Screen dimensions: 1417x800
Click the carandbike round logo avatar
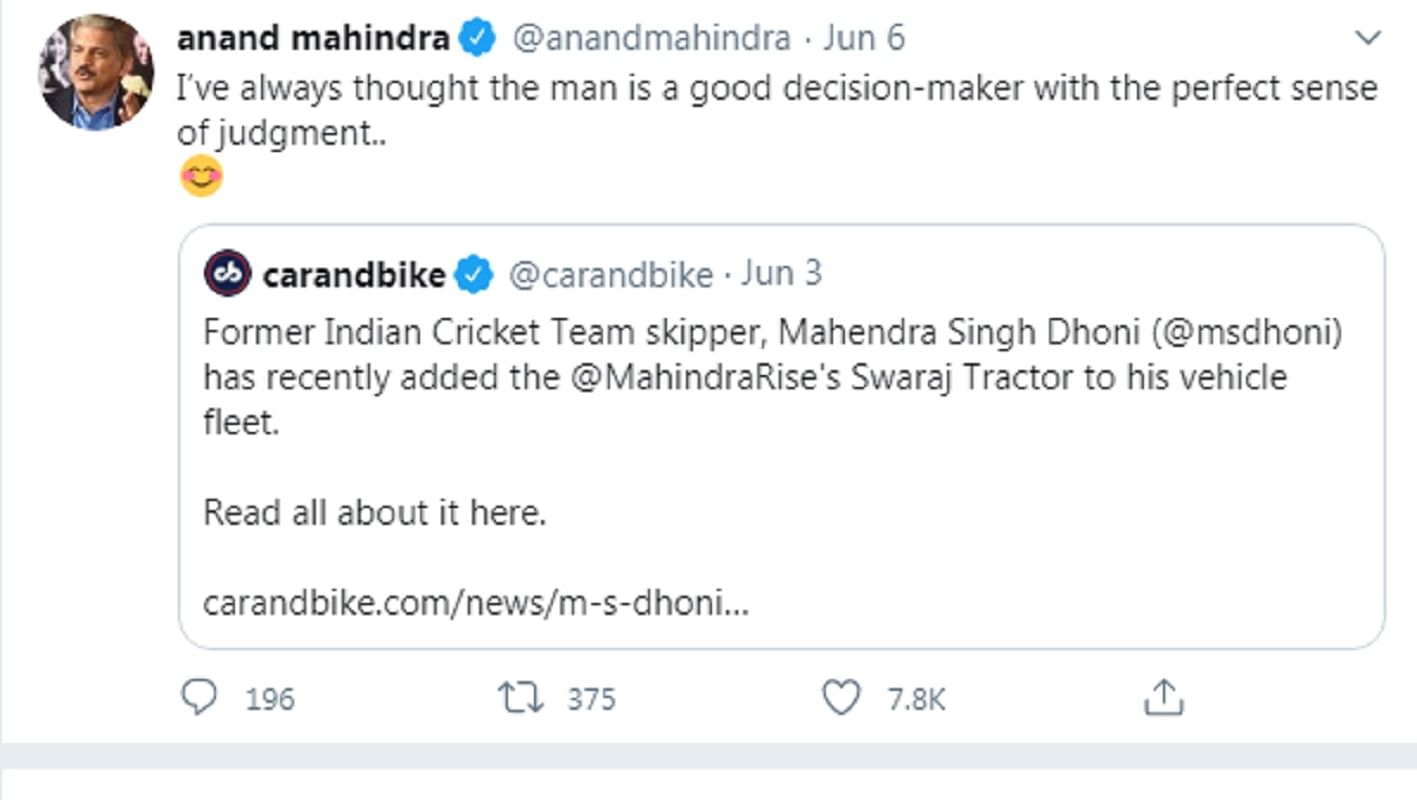(x=228, y=274)
